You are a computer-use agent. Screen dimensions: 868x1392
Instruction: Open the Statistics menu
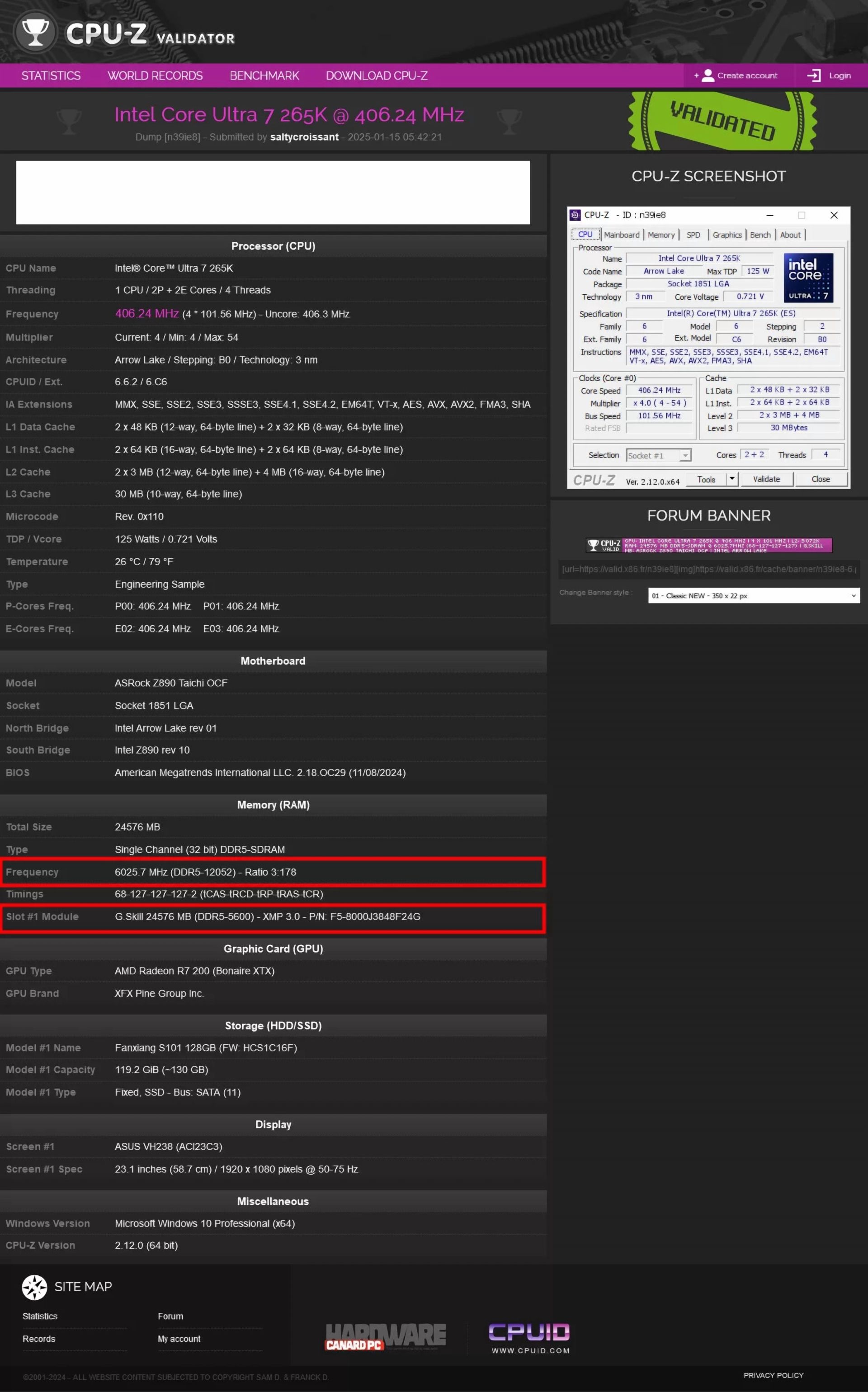click(51, 75)
